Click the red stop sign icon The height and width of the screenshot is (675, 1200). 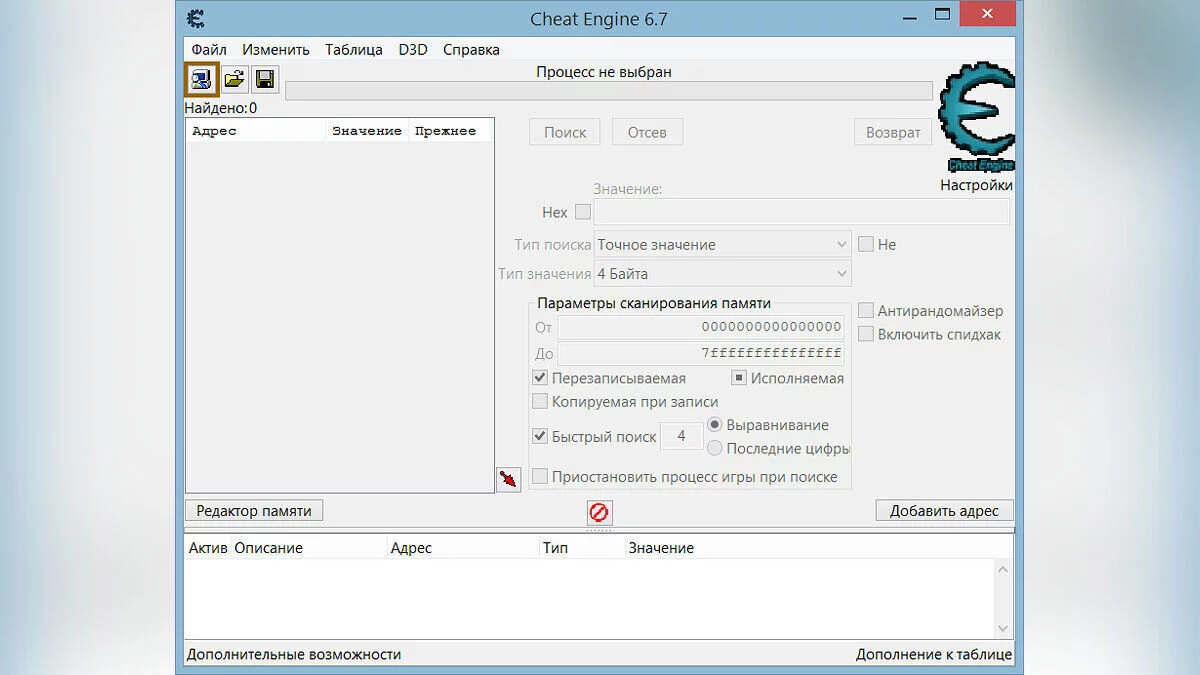click(x=598, y=512)
